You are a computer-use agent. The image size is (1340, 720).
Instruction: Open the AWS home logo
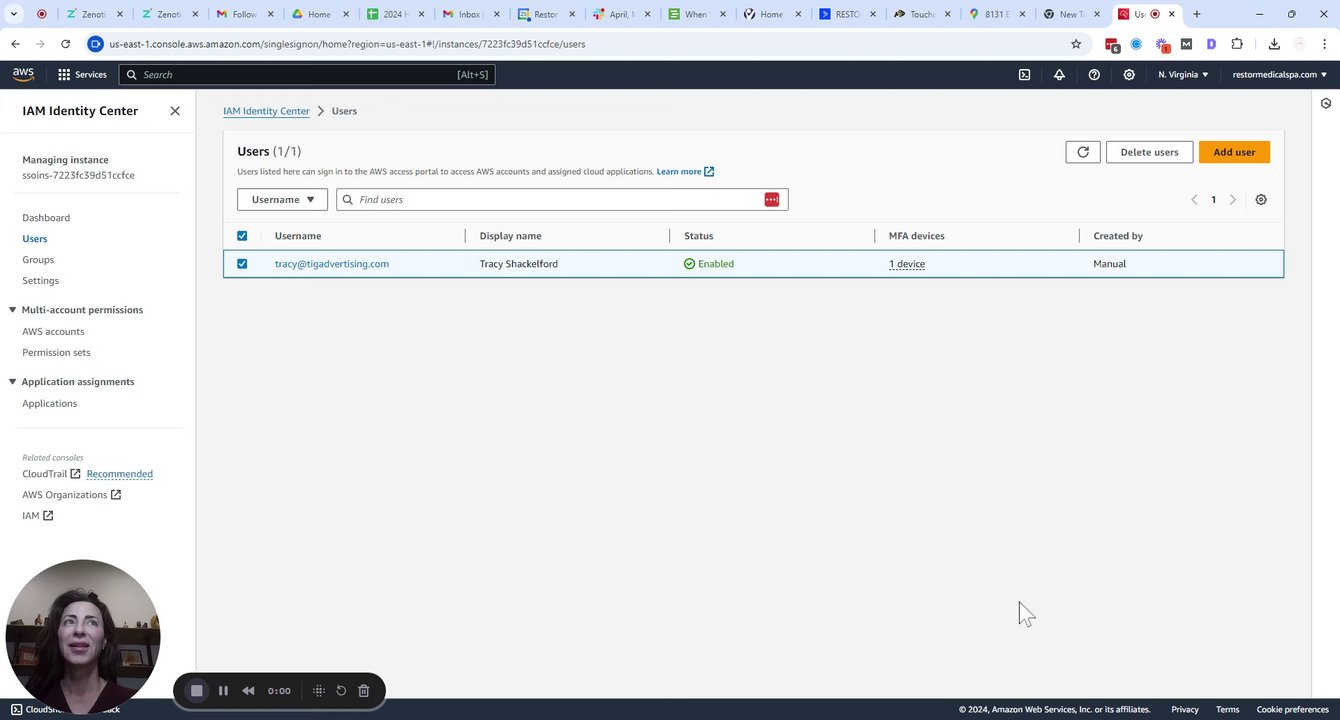point(23,74)
